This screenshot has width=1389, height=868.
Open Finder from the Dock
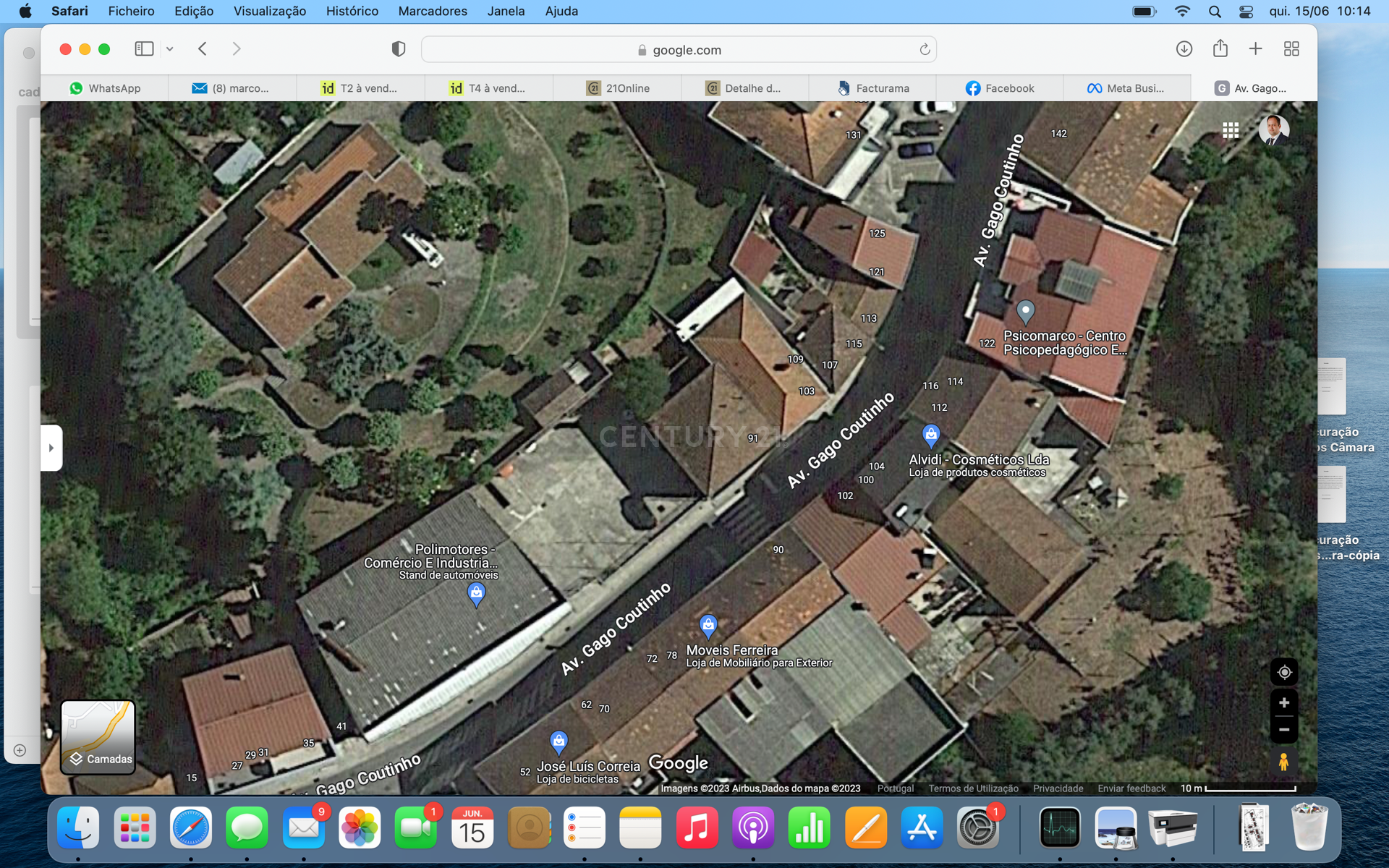click(x=78, y=827)
